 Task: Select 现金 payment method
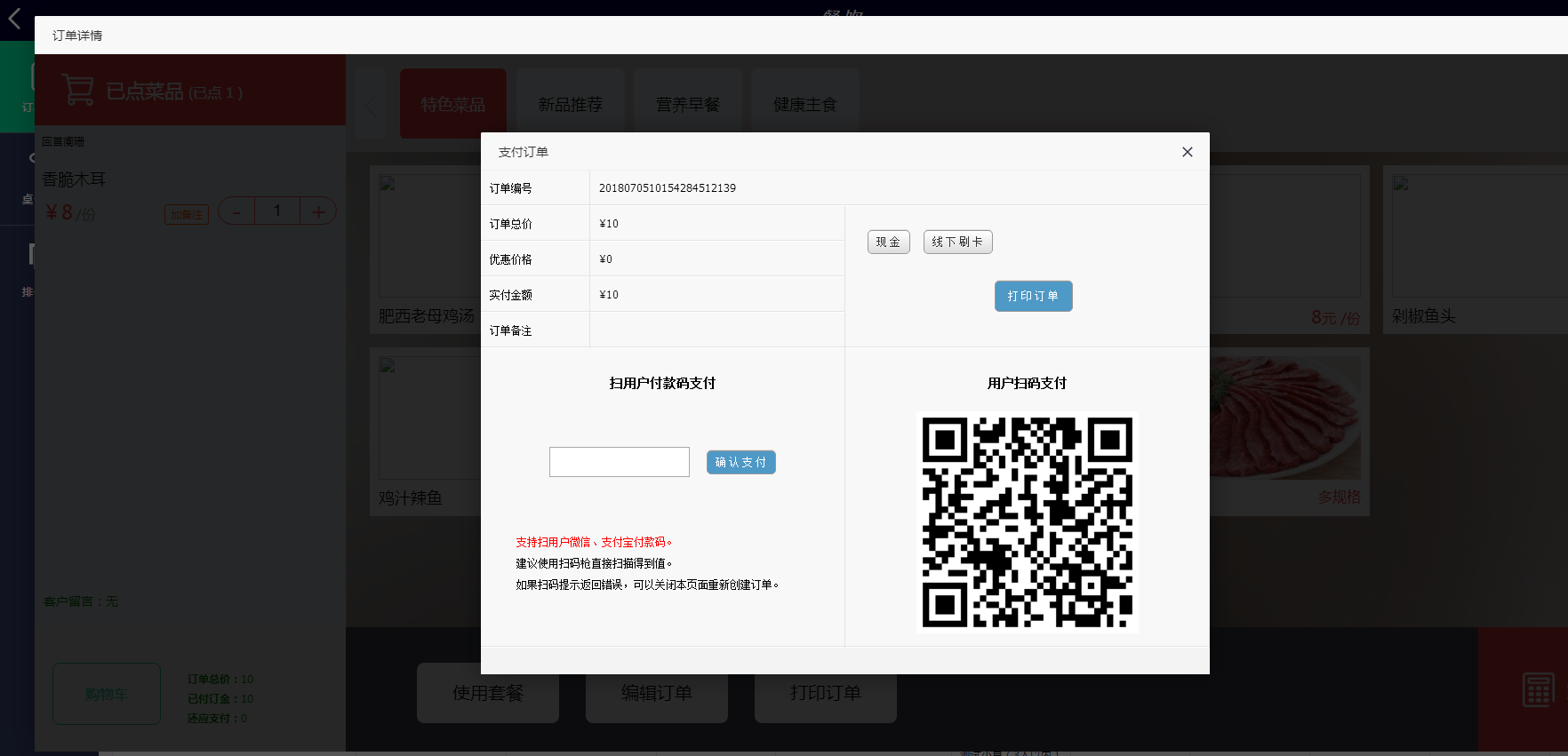[888, 242]
